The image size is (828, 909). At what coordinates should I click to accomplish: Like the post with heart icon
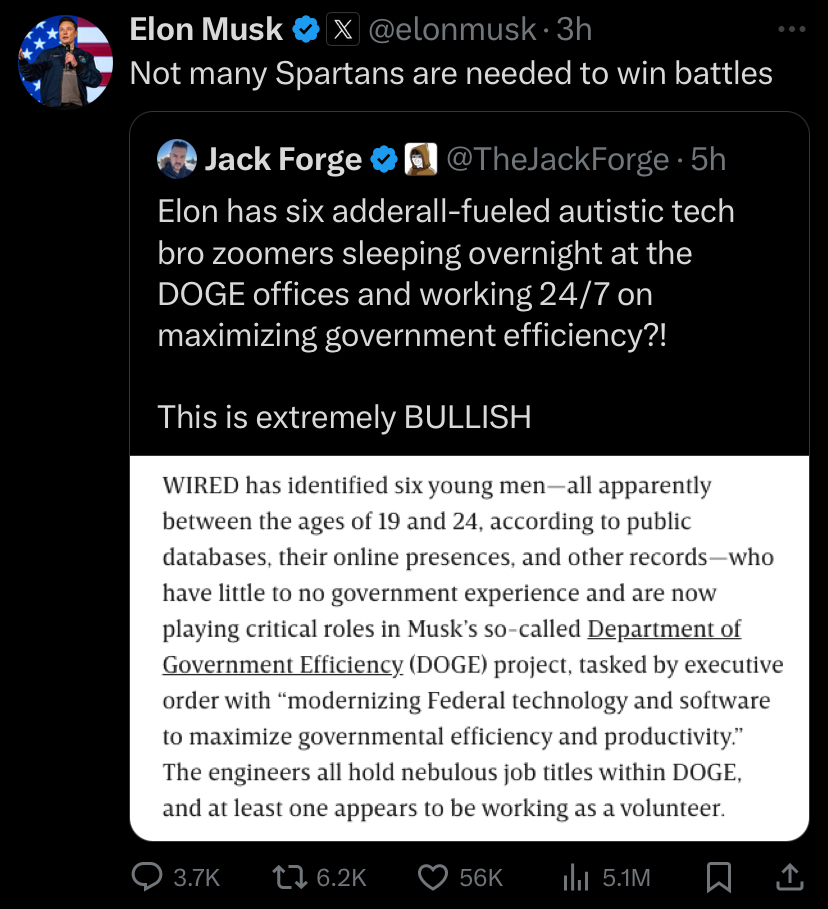pyautogui.click(x=433, y=877)
